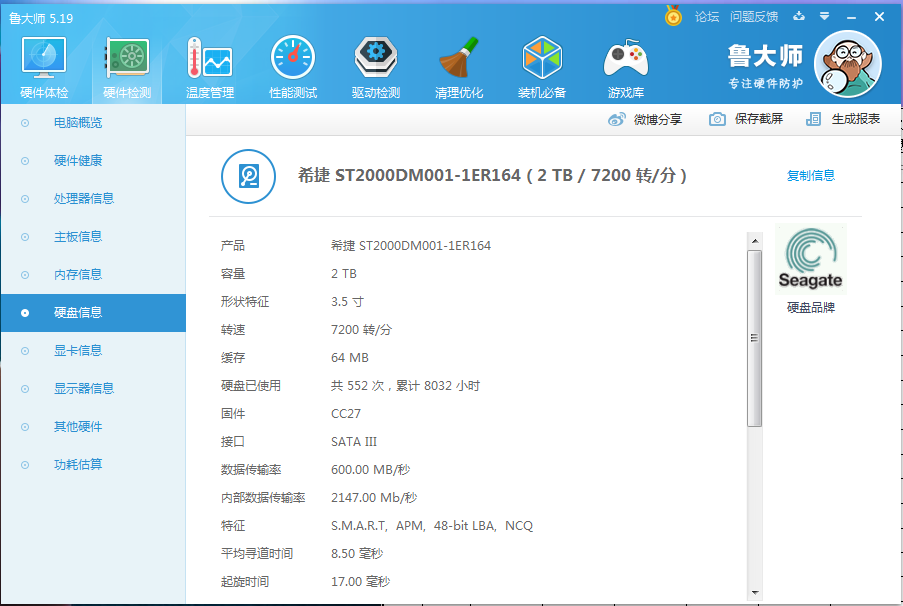Click the 鲁大师 mascot avatar
This screenshot has width=903, height=606.
coord(848,65)
